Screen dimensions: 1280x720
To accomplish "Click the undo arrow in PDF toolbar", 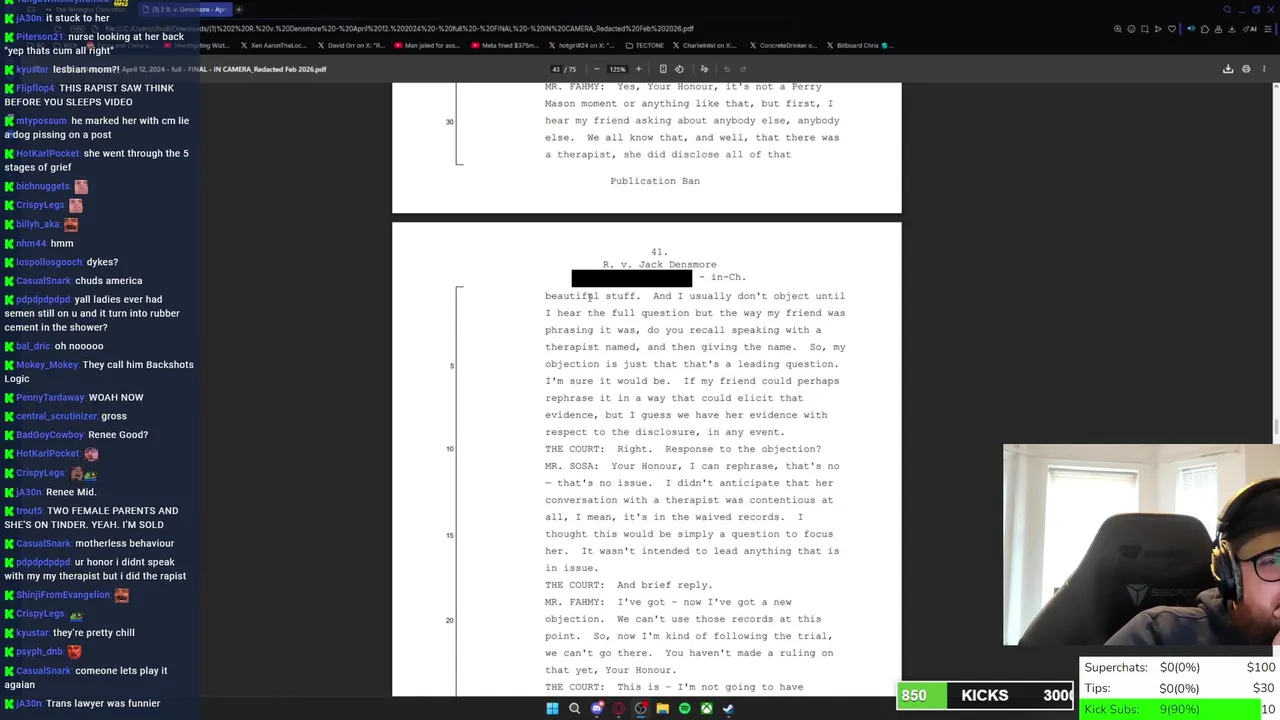I will 727,69.
